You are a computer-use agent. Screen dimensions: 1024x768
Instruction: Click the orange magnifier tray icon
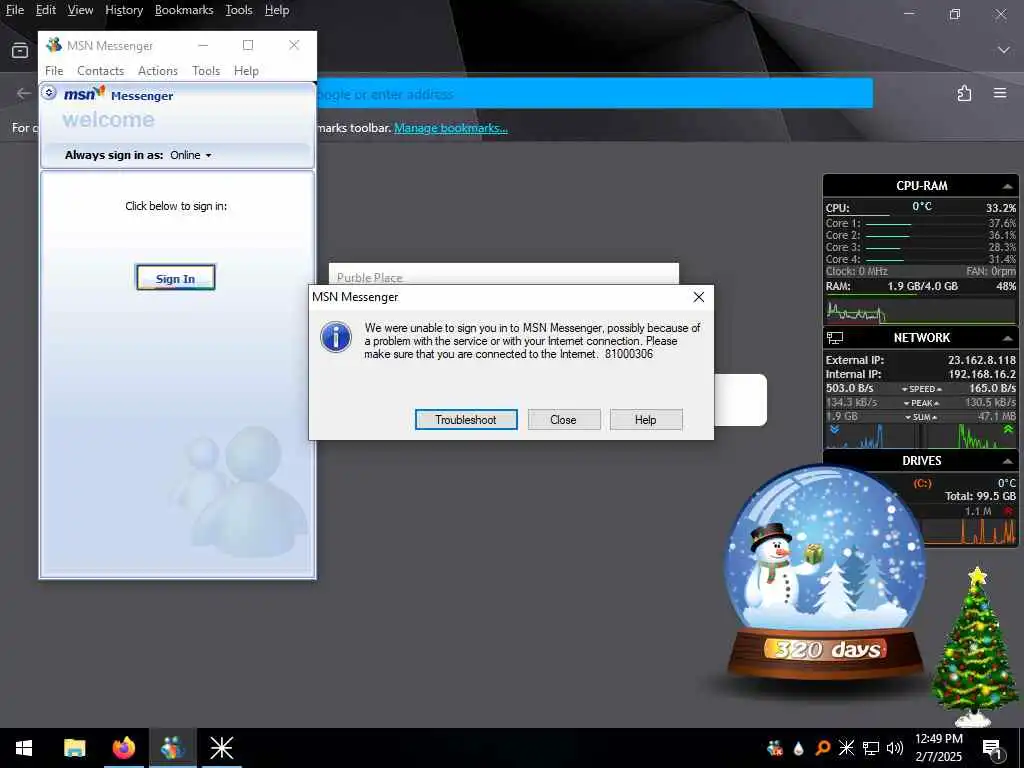pos(823,748)
